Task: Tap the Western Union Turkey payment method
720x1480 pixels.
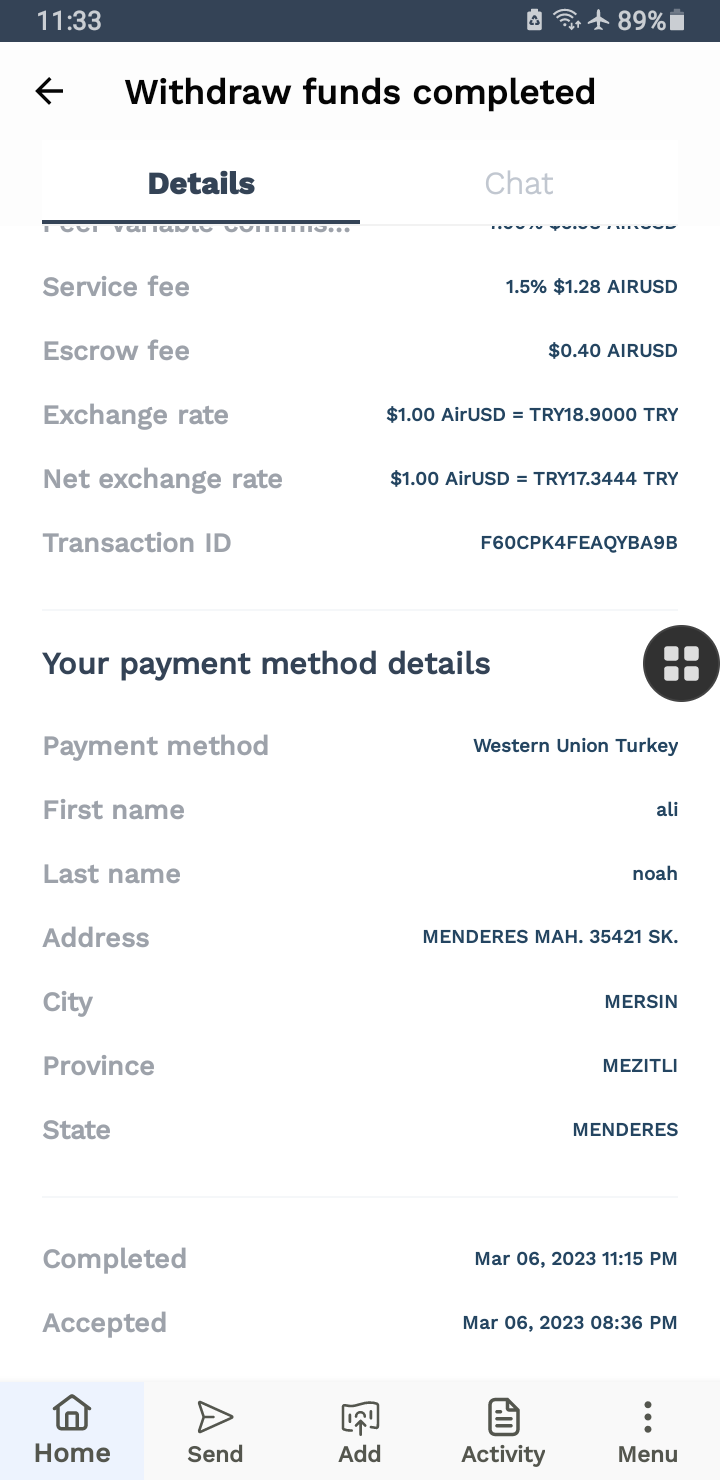Action: [575, 746]
